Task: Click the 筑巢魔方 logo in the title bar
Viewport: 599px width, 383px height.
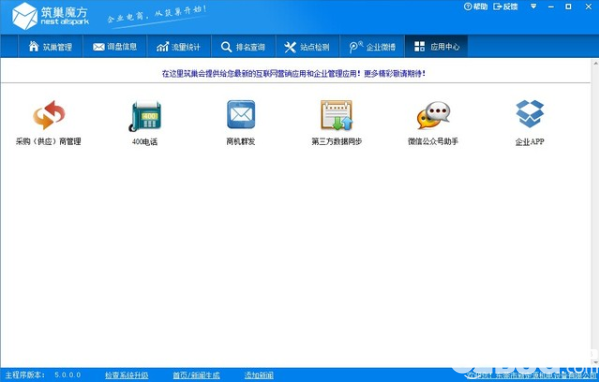Action: click(x=50, y=16)
